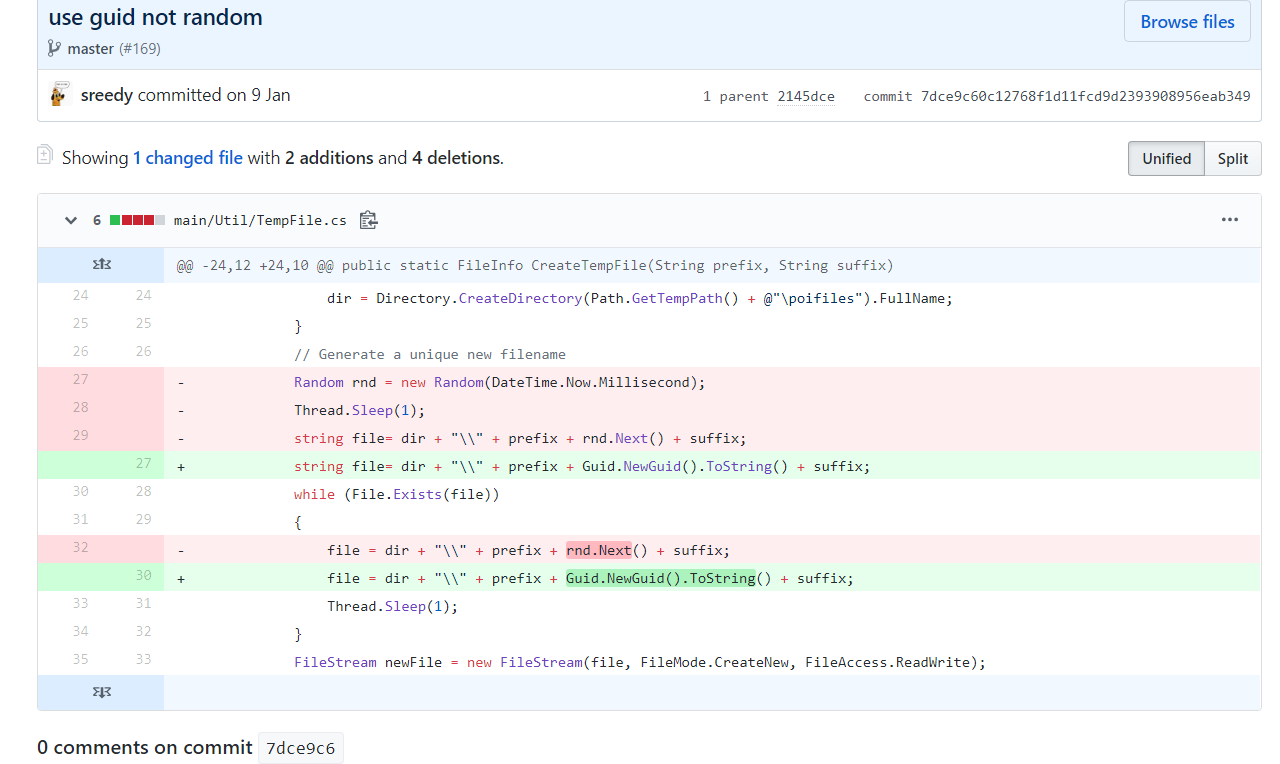Switch to Unified diff view
The height and width of the screenshot is (764, 1280).
(1166, 158)
